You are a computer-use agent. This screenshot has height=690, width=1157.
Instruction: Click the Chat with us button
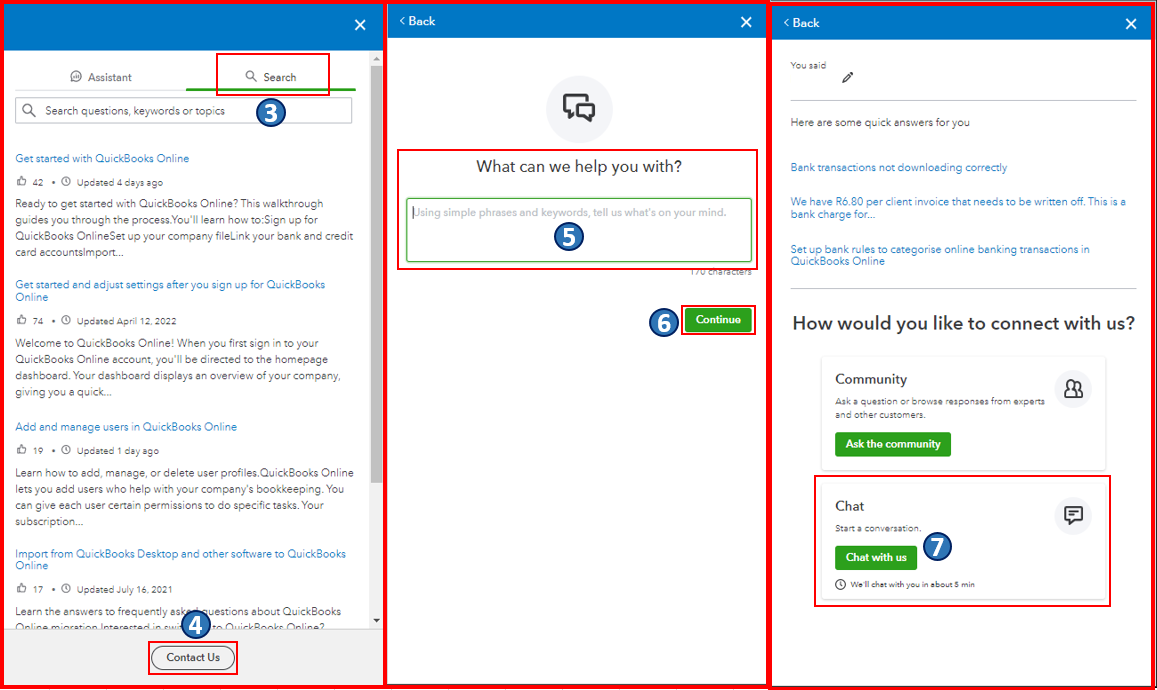click(x=876, y=557)
